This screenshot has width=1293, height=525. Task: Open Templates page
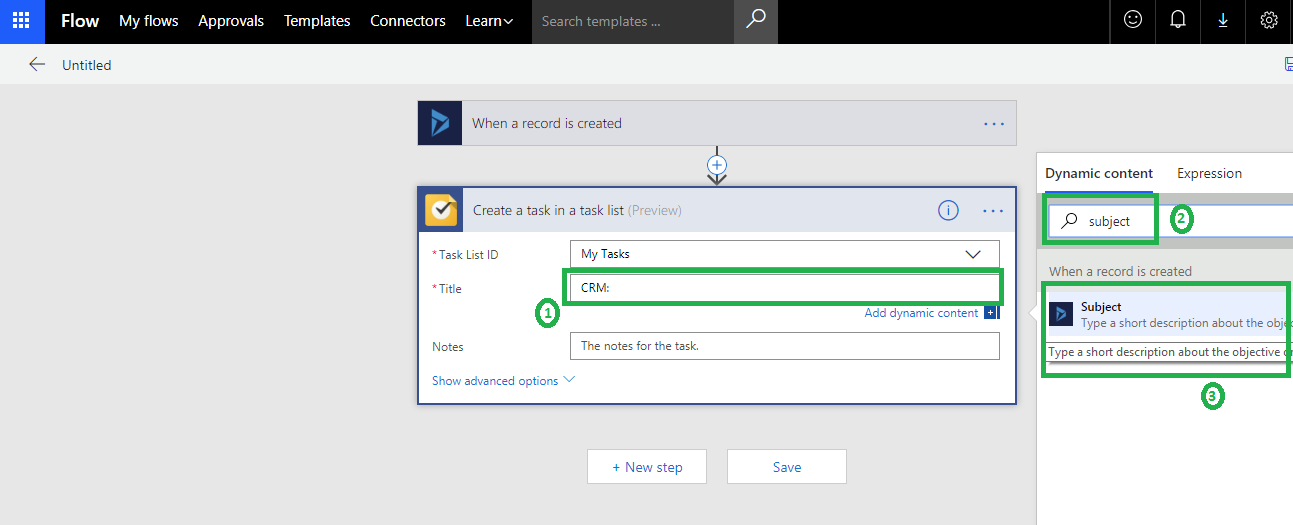[317, 20]
